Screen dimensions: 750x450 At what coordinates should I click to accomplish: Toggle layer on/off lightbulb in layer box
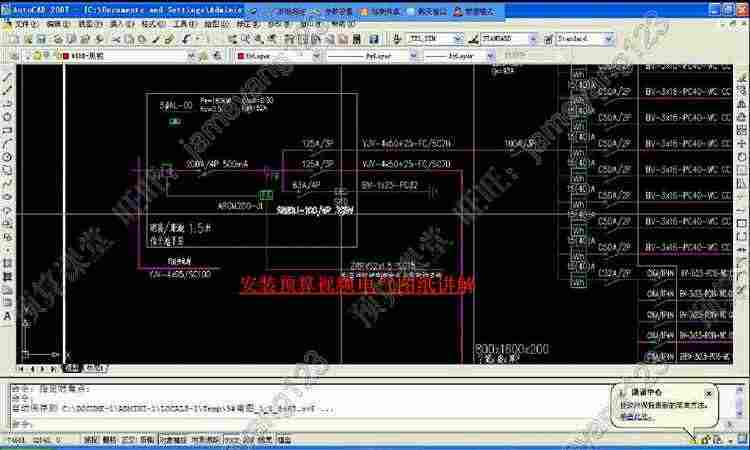point(37,56)
